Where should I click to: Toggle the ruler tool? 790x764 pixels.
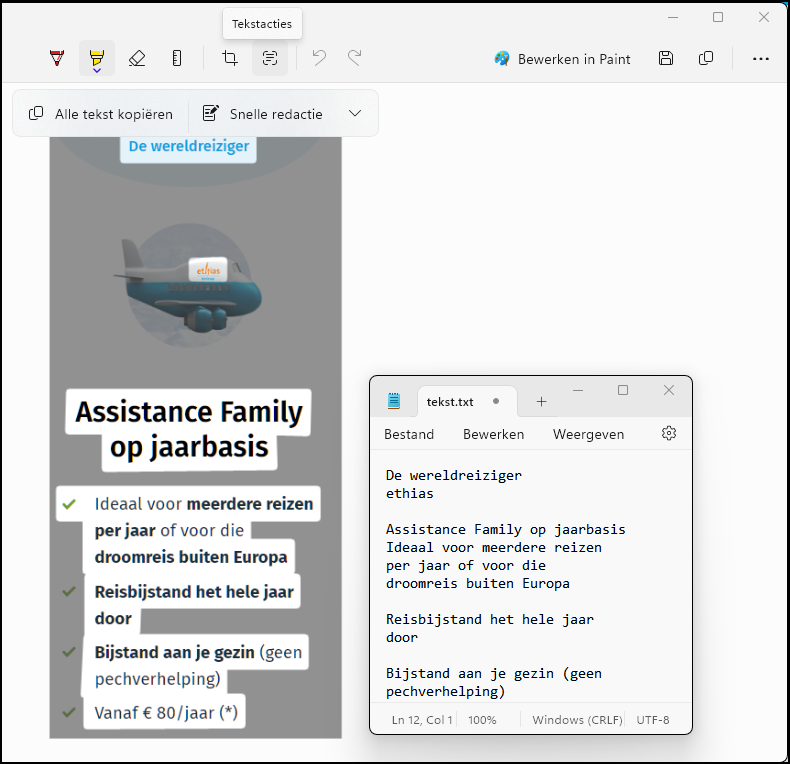[x=177, y=58]
